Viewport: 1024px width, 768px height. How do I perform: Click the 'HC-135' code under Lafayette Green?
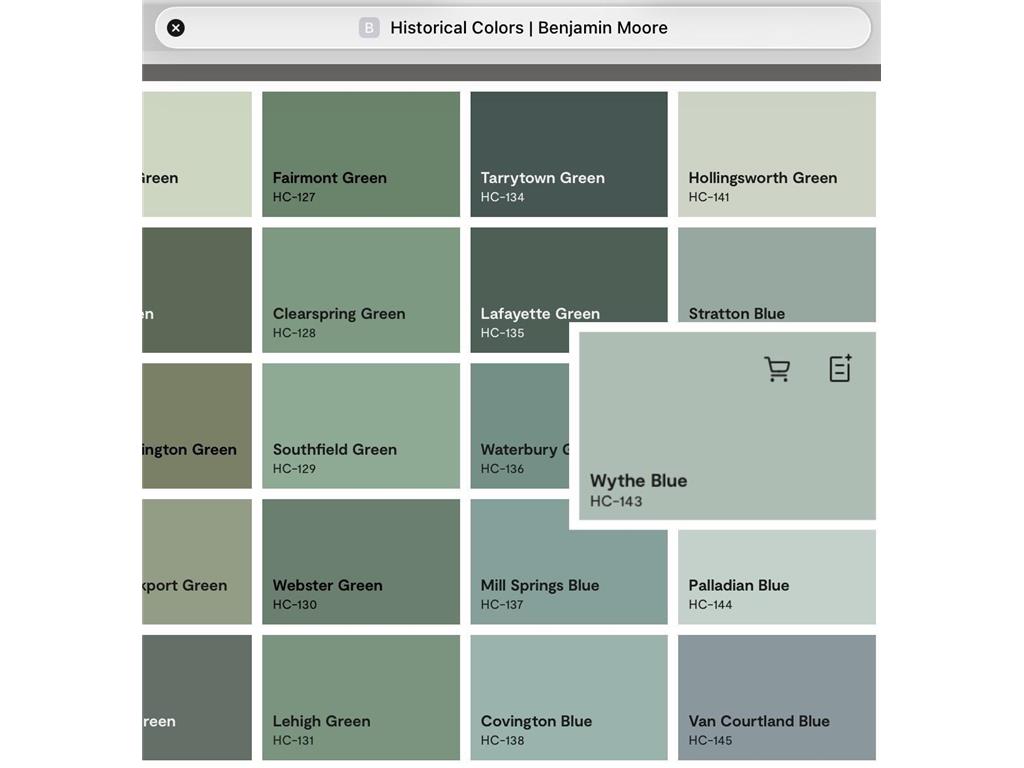tap(502, 333)
